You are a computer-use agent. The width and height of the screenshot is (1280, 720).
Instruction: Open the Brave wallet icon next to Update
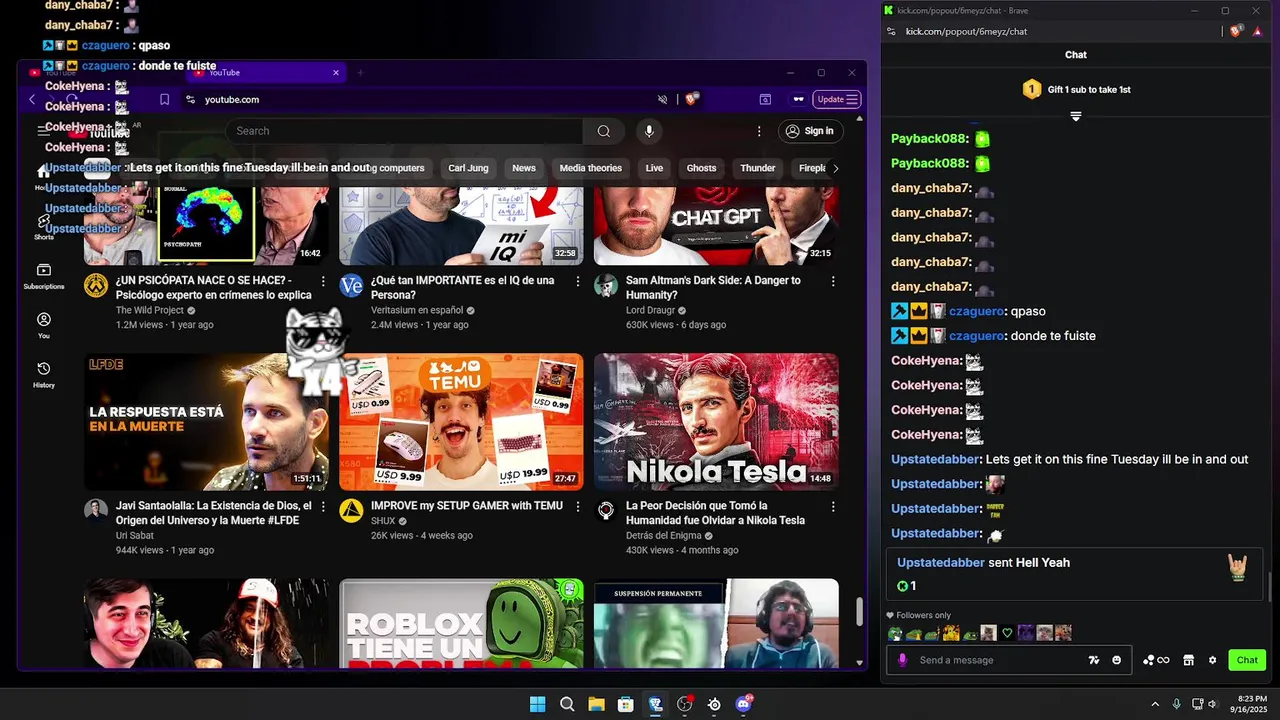[798, 99]
